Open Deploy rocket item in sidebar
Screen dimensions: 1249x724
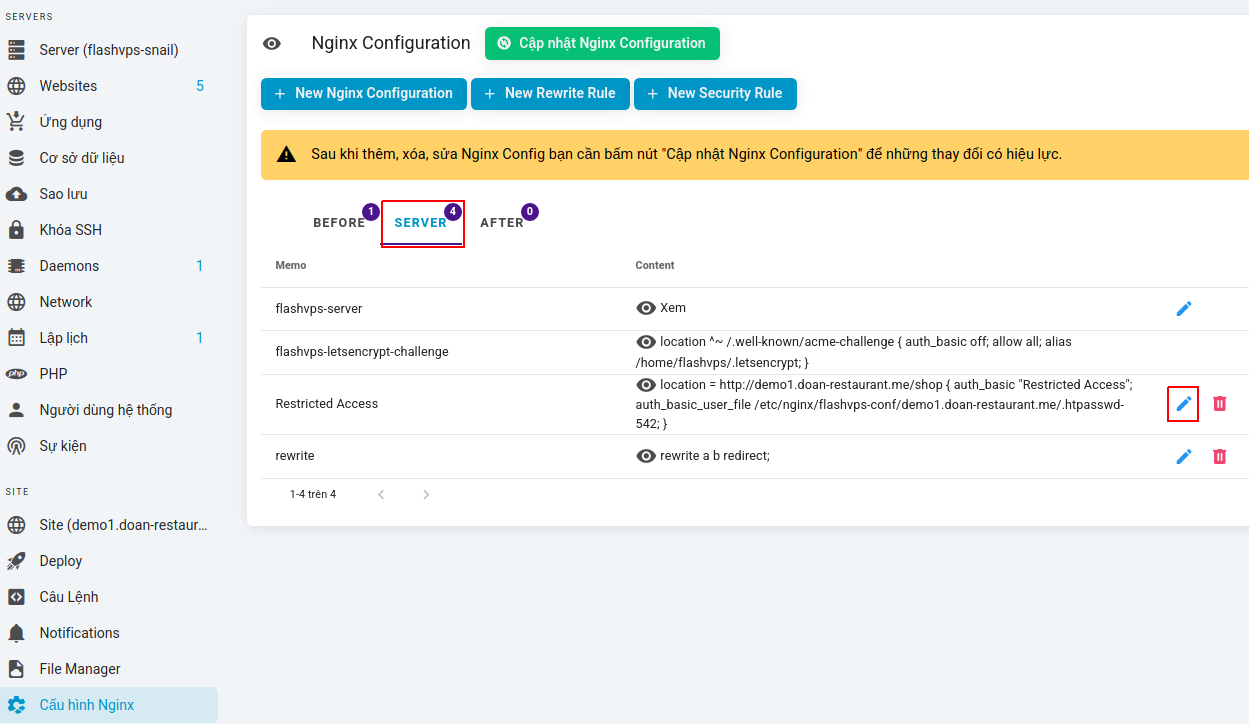click(16, 561)
